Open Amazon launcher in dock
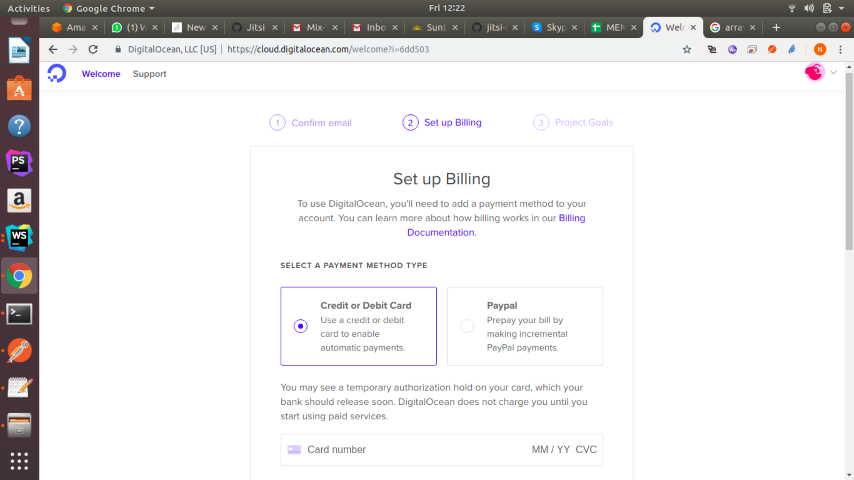854x480 pixels. pos(19,200)
